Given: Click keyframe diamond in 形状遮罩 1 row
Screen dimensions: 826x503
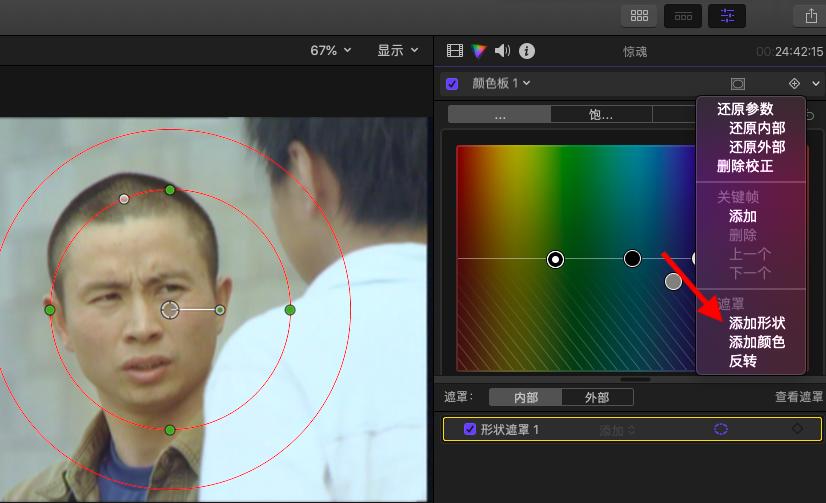Looking at the screenshot, I should [x=798, y=429].
